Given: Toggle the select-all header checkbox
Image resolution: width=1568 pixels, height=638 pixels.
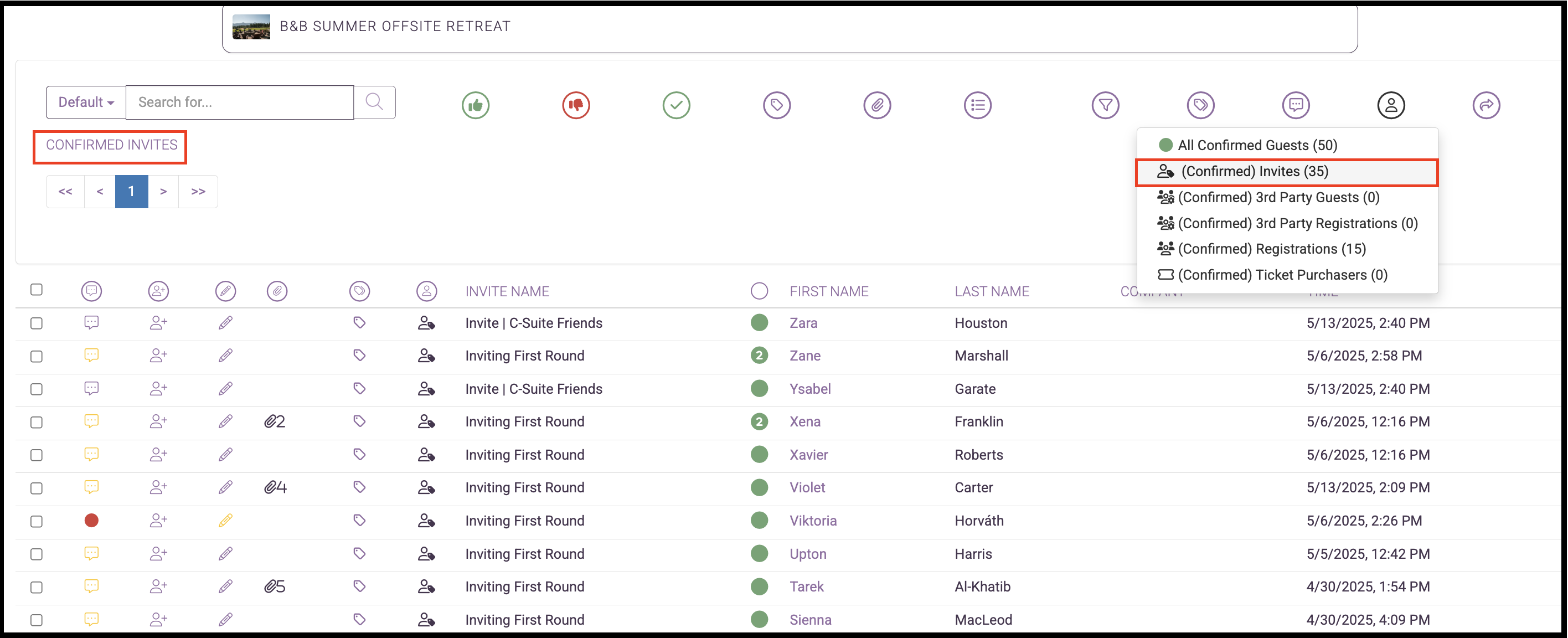Looking at the screenshot, I should pos(37,290).
